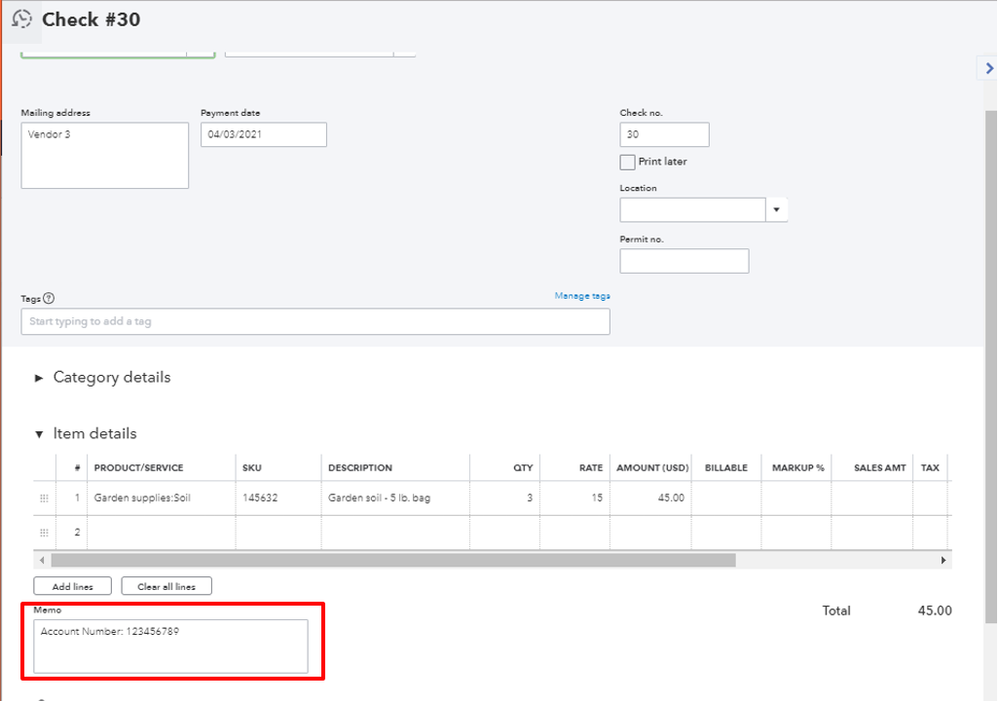Click the Tags help question mark icon
The image size is (999, 701).
pos(49,298)
